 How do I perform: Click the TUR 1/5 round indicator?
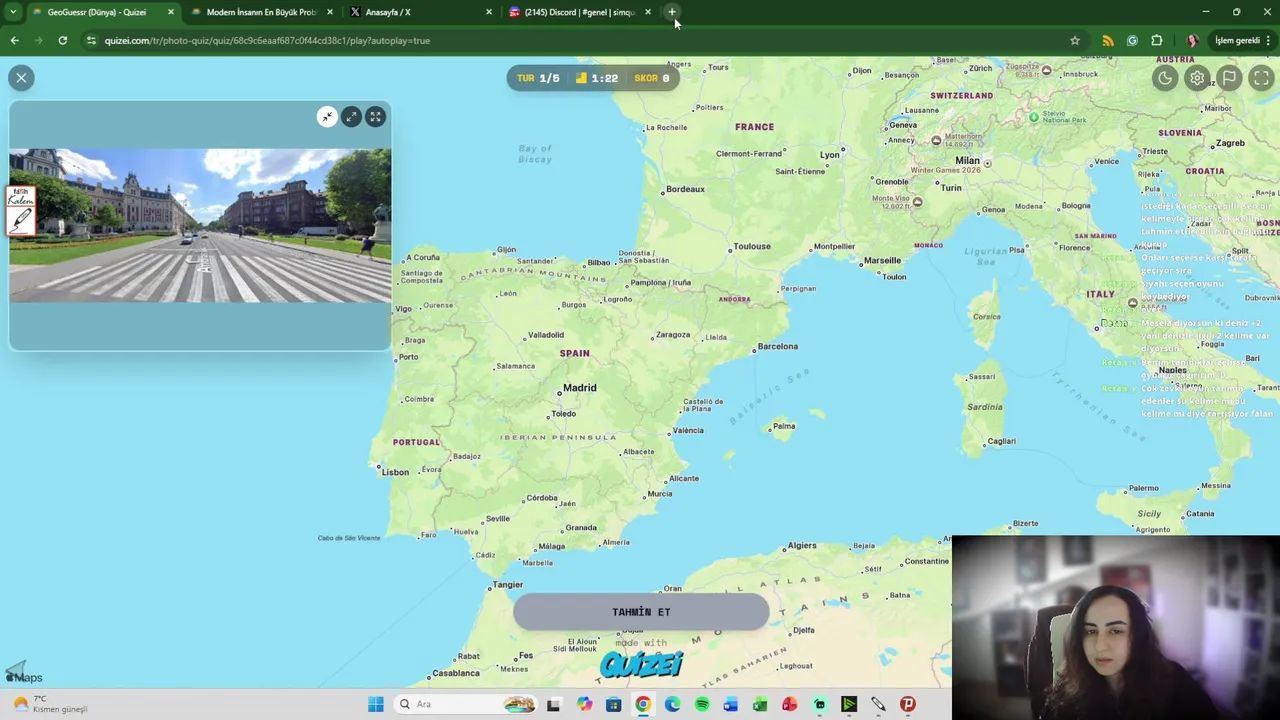[538, 78]
